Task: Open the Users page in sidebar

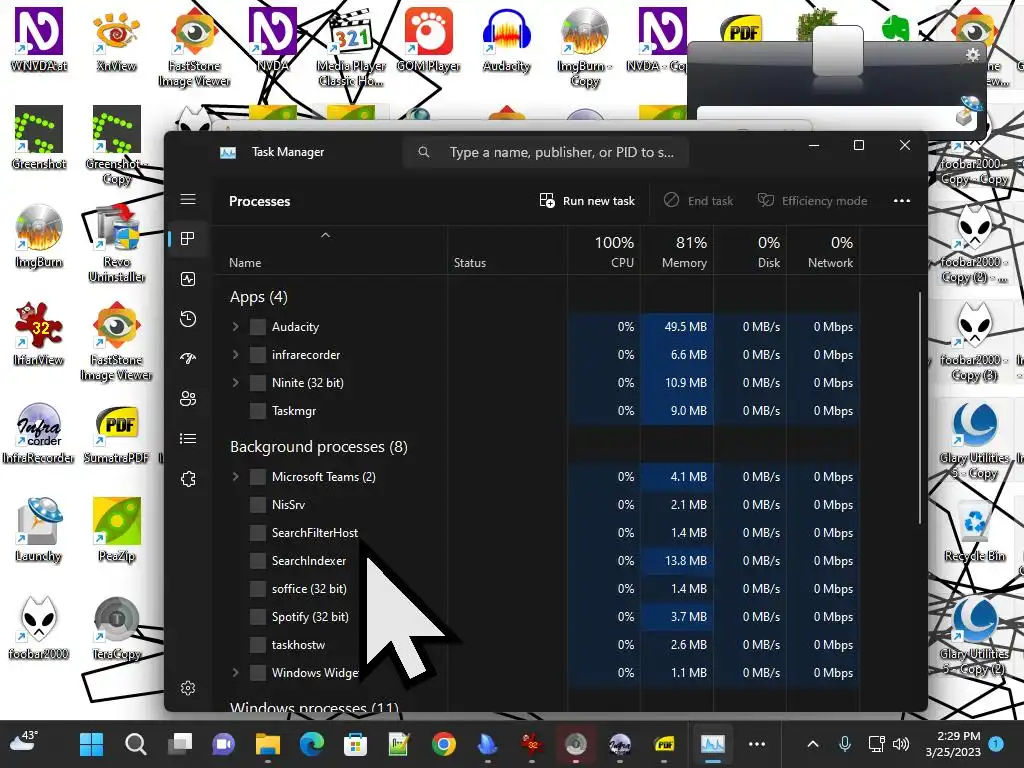Action: click(x=188, y=398)
